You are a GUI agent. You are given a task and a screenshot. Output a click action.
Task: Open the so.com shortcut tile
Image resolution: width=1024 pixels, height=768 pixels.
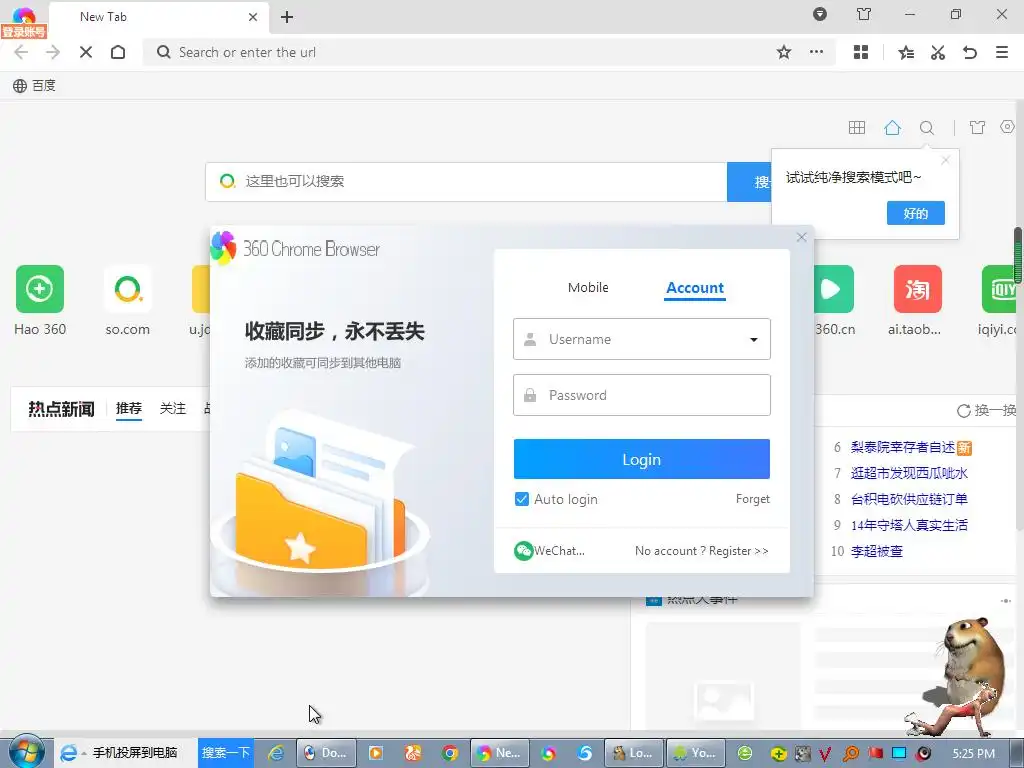click(127, 300)
